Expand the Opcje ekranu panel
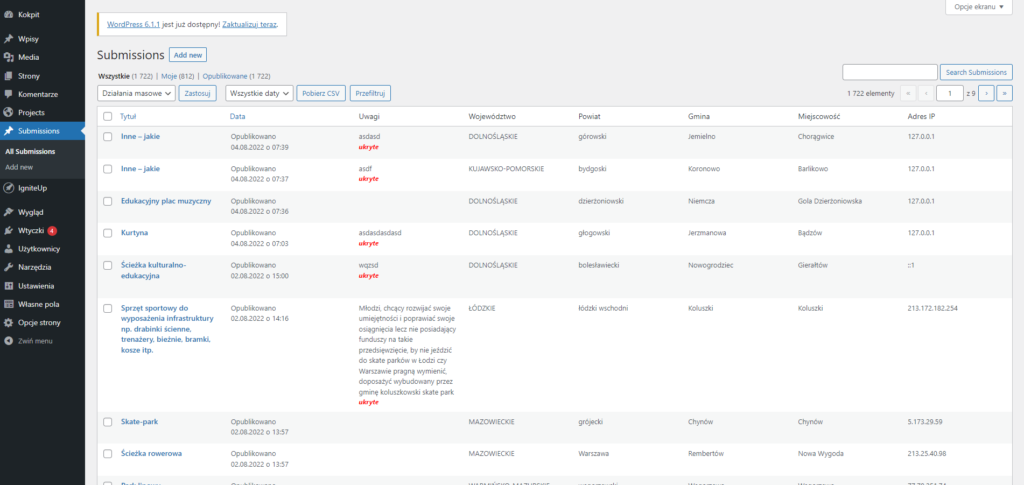 pos(978,7)
